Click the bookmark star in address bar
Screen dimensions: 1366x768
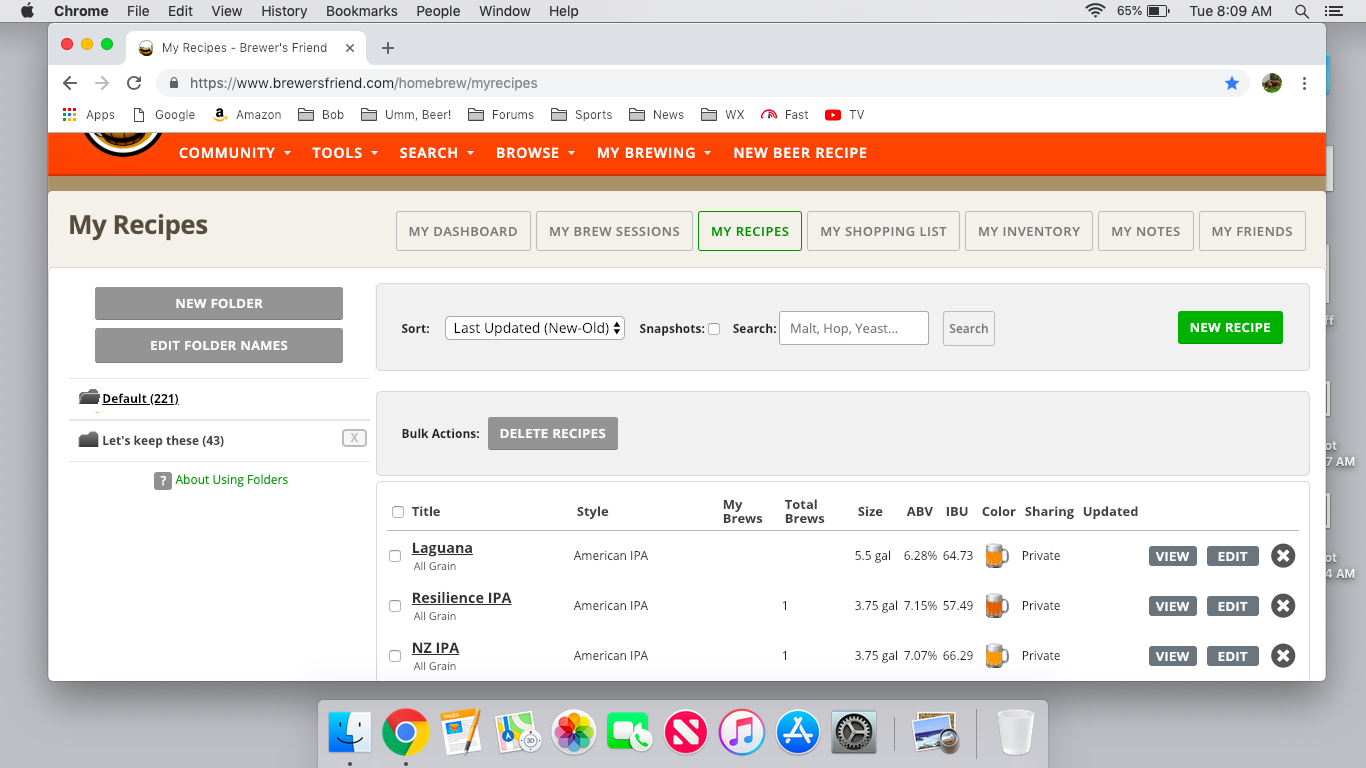click(1232, 83)
